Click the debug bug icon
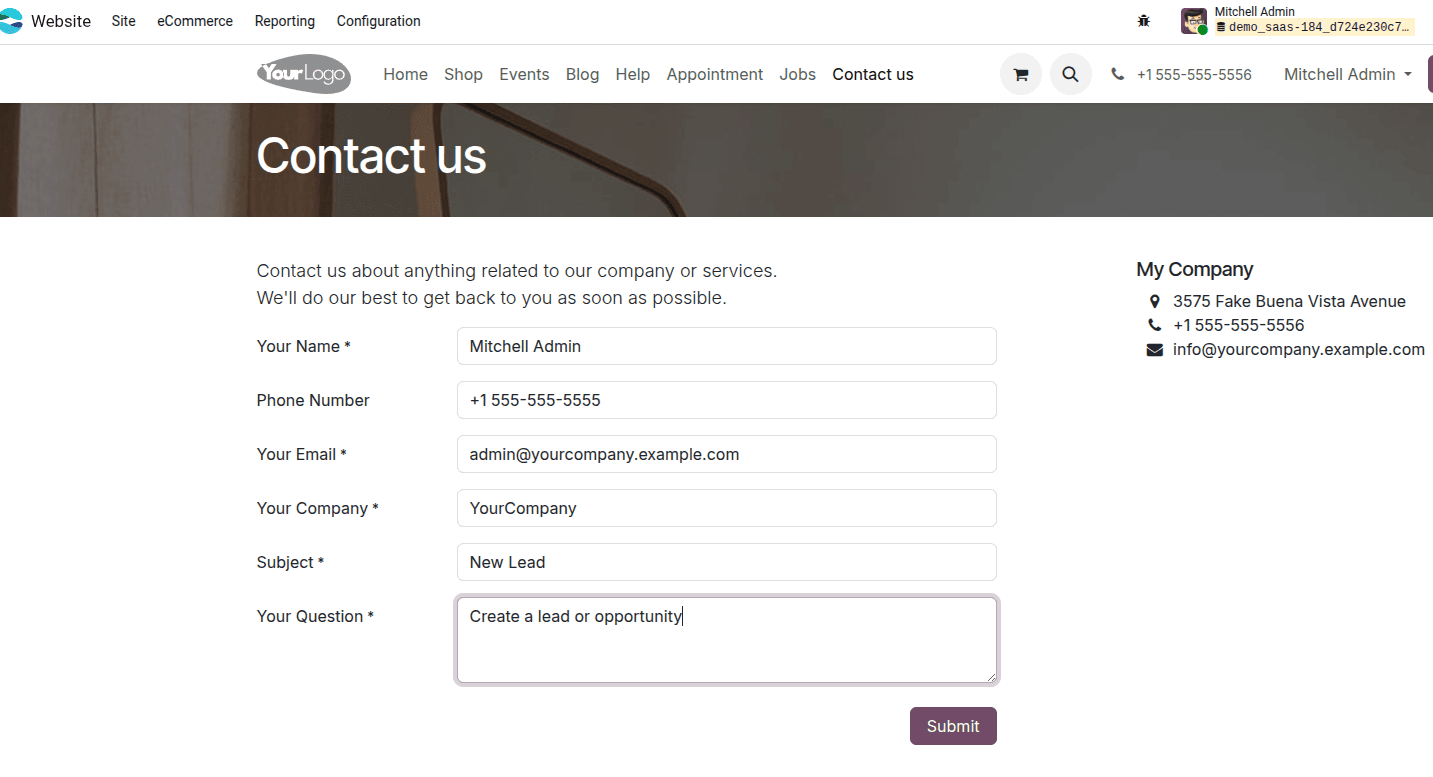This screenshot has height=777, width=1433. (x=1144, y=21)
